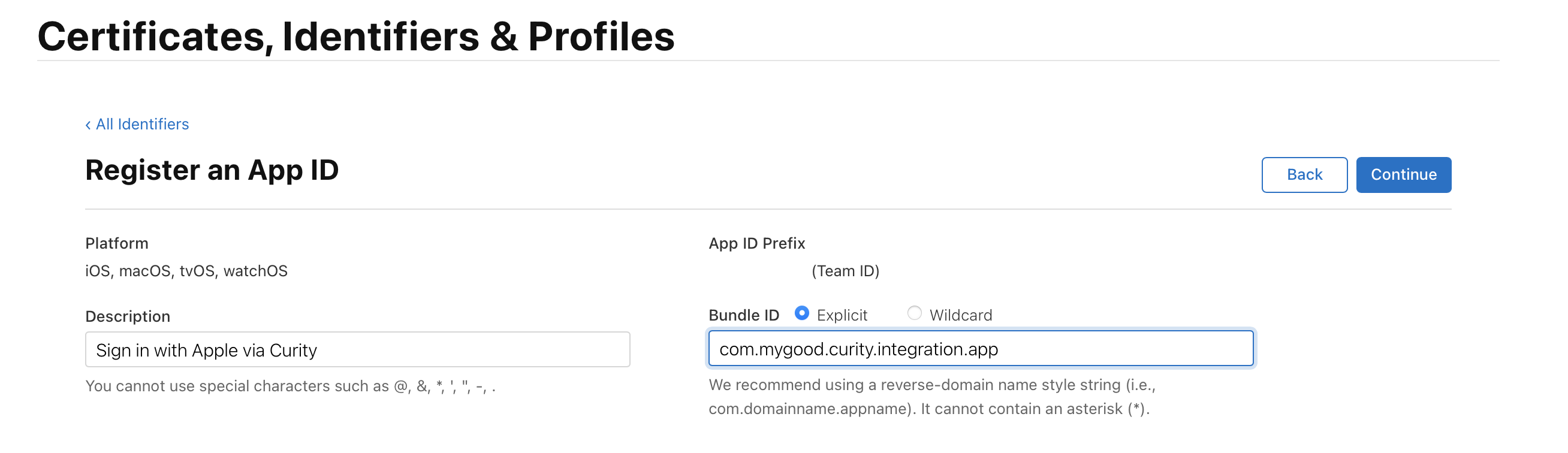1568x453 pixels.
Task: Click the App ID Prefix label
Action: pyautogui.click(x=756, y=243)
